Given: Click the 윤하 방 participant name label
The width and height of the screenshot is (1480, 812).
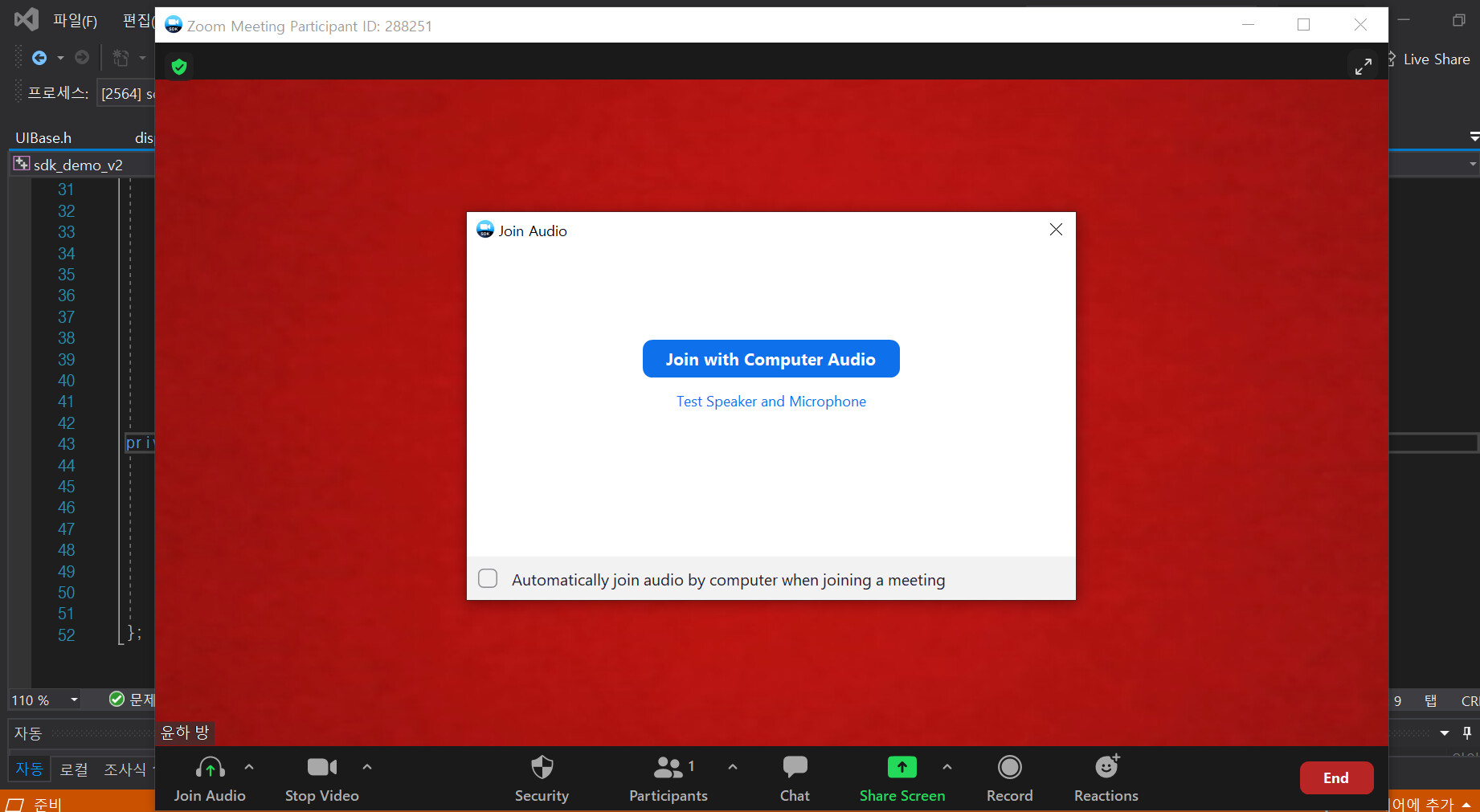Looking at the screenshot, I should (185, 732).
